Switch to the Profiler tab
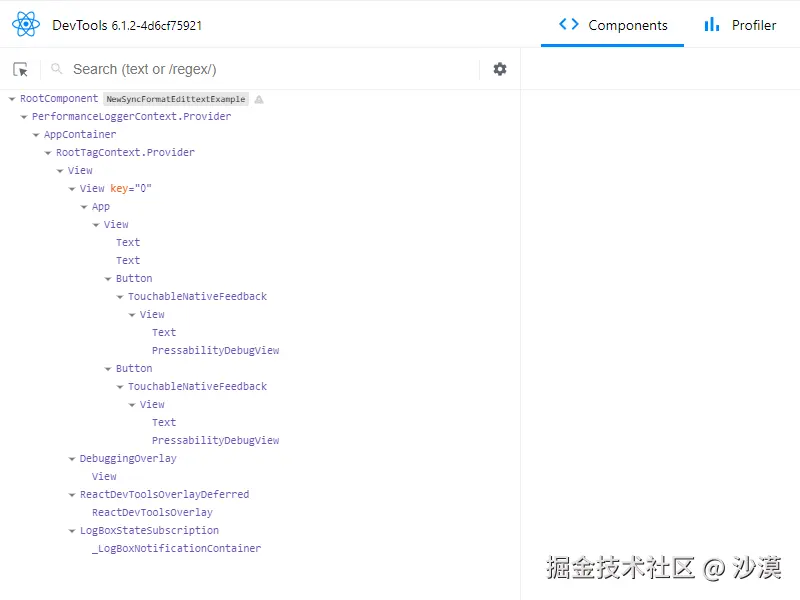This screenshot has height=600, width=800. click(x=740, y=25)
